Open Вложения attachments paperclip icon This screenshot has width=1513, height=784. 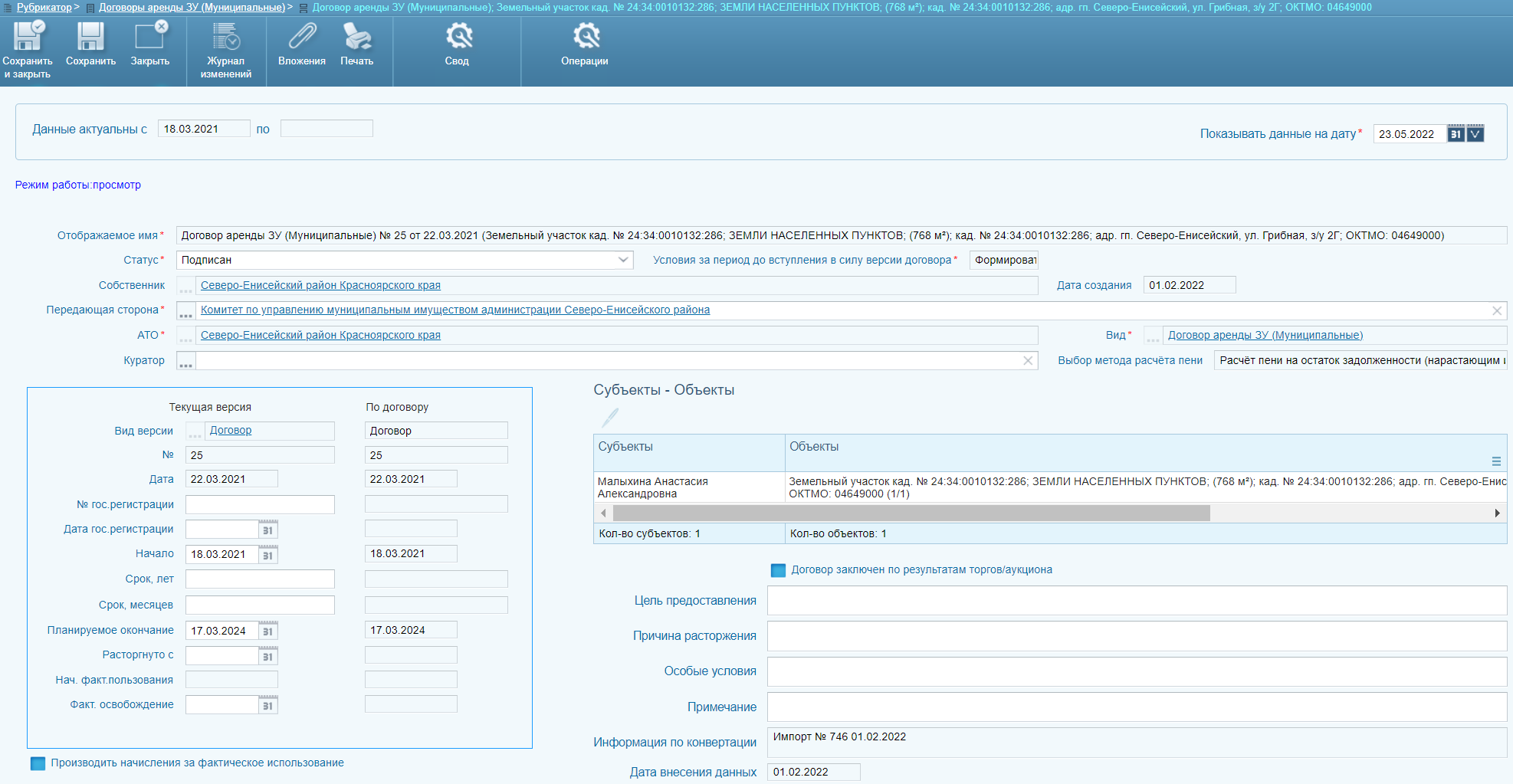pyautogui.click(x=302, y=37)
